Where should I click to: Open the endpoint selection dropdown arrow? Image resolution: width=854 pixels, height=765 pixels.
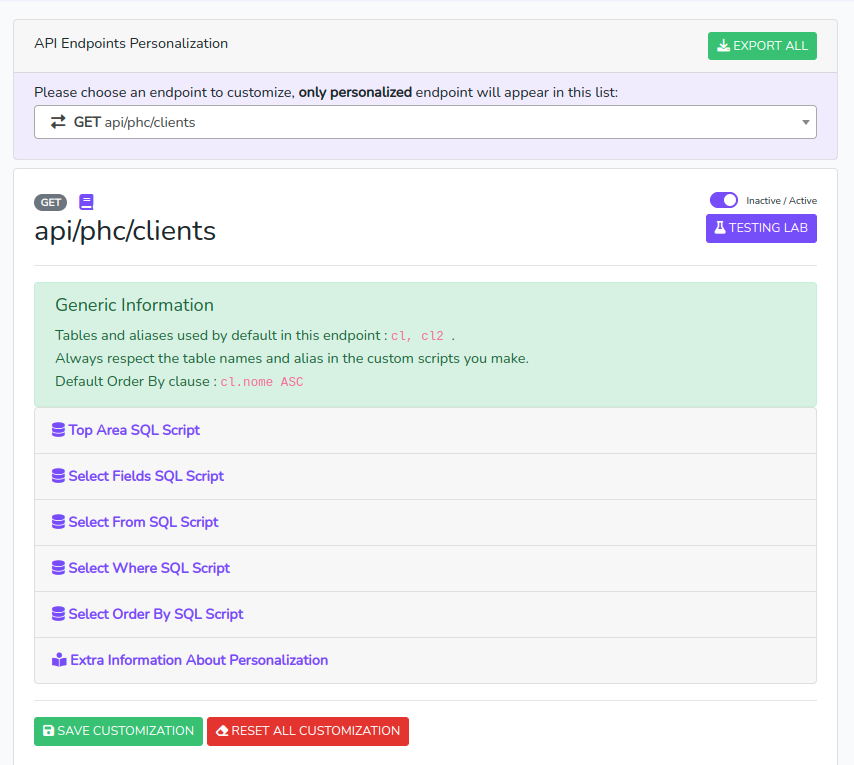click(805, 122)
